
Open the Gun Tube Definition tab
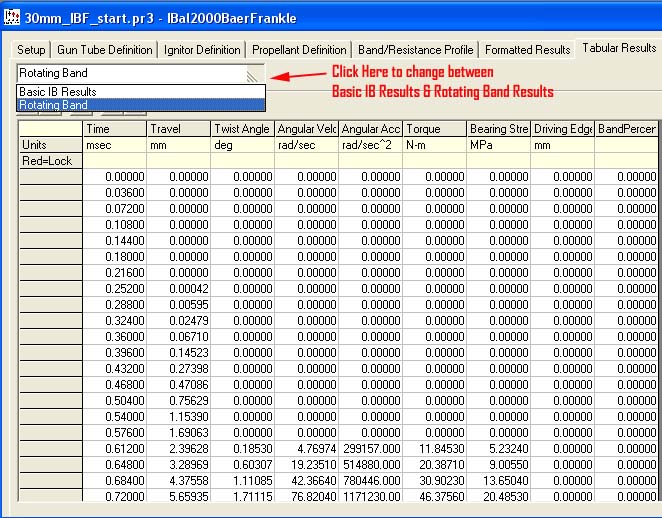(x=104, y=50)
